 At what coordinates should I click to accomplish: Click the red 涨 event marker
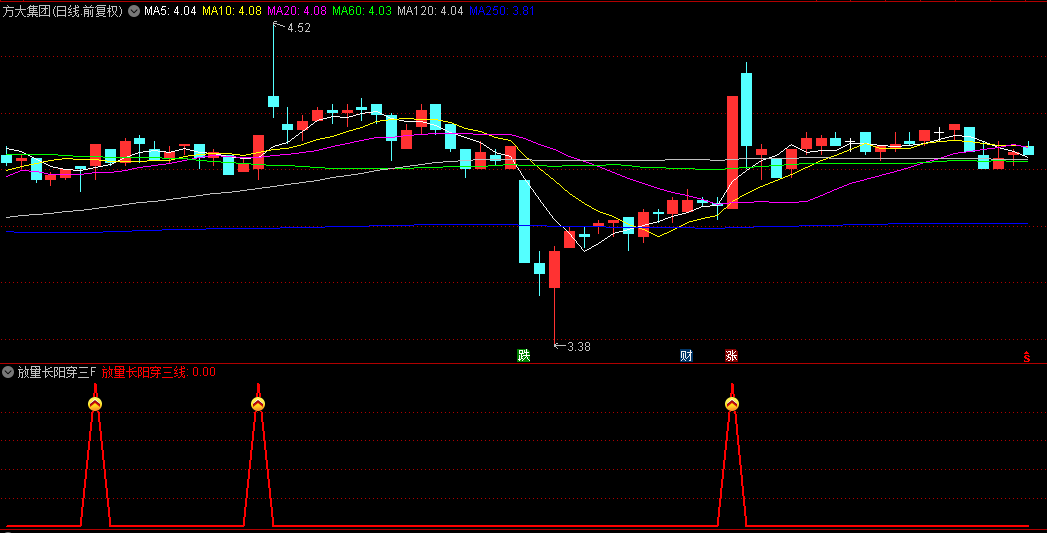[x=731, y=355]
